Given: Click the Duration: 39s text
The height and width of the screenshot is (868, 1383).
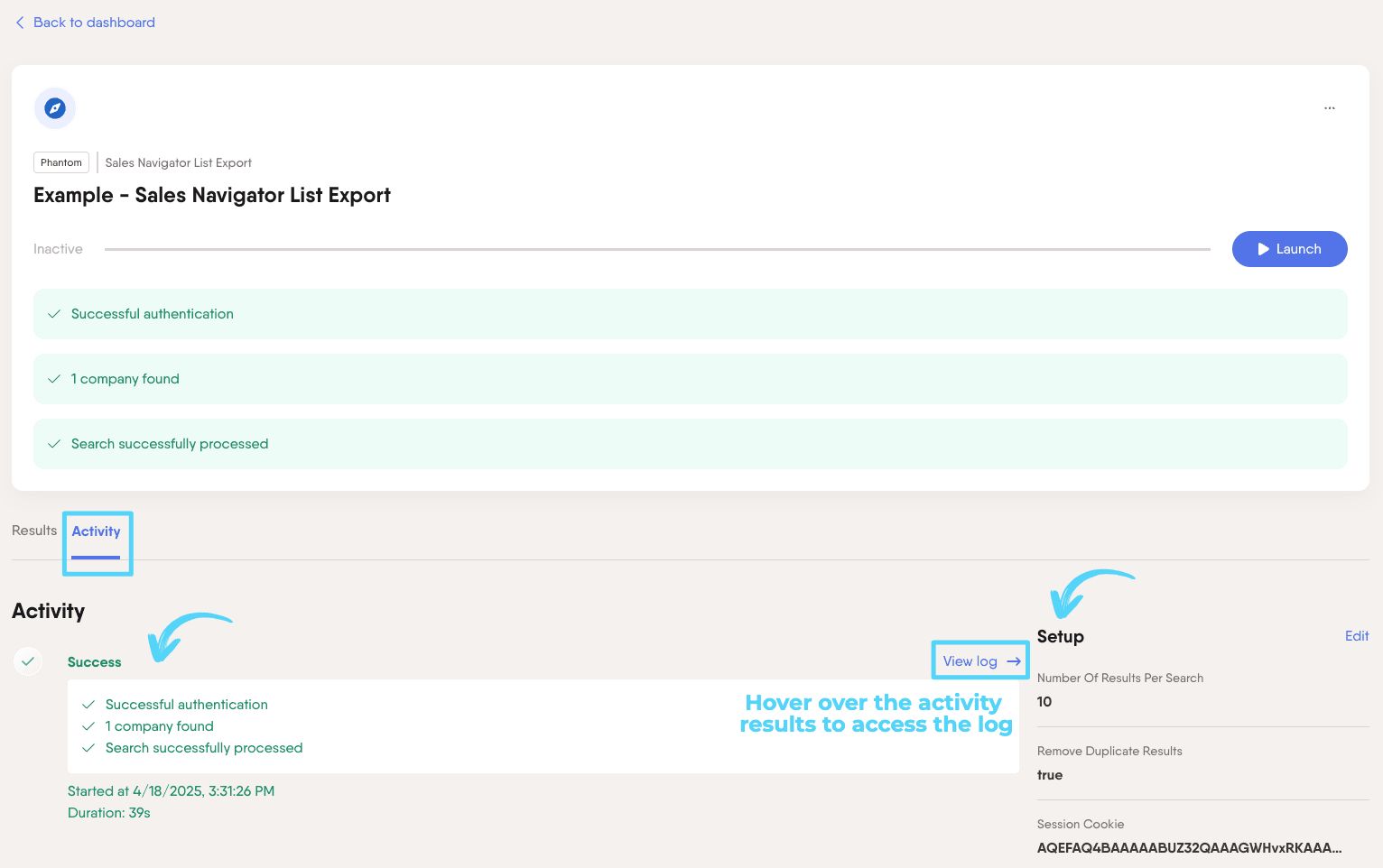Looking at the screenshot, I should (x=109, y=813).
